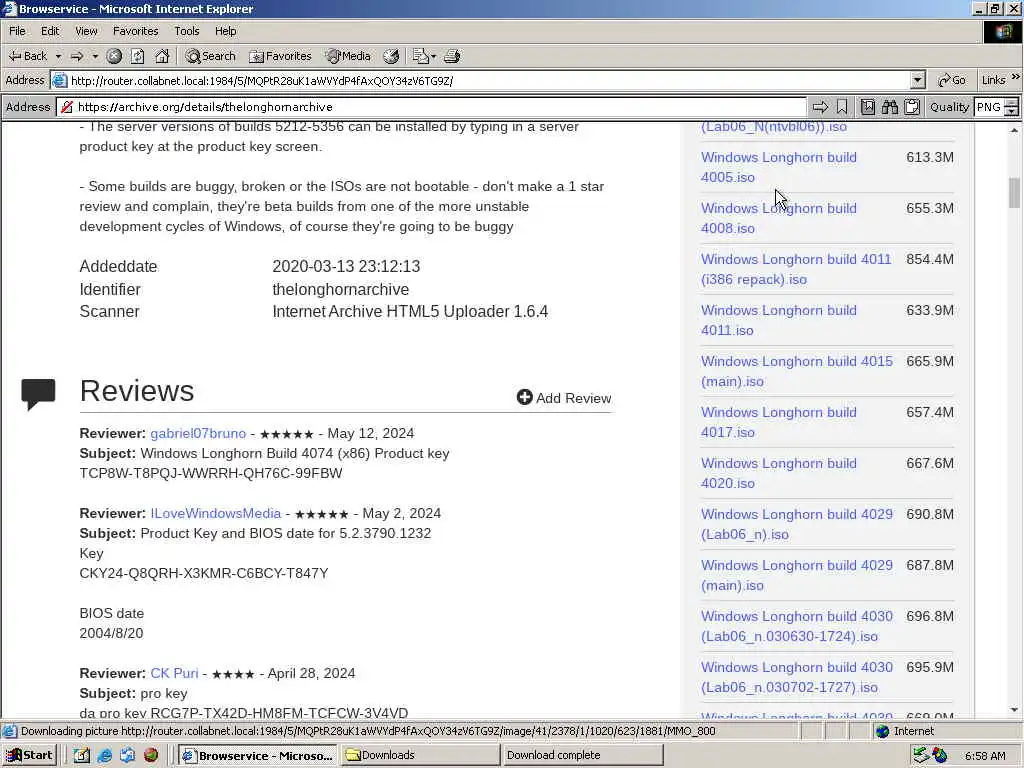Click the Browservice go arrow icon

tap(820, 107)
